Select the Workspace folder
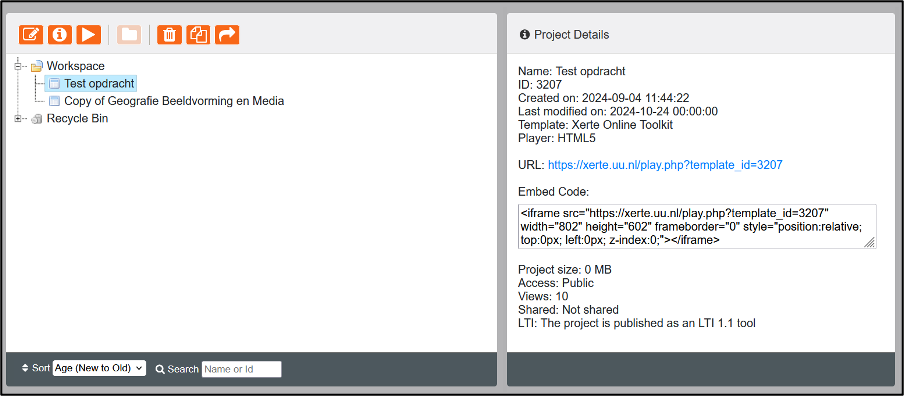Screen dimensions: 904x396 76,66
